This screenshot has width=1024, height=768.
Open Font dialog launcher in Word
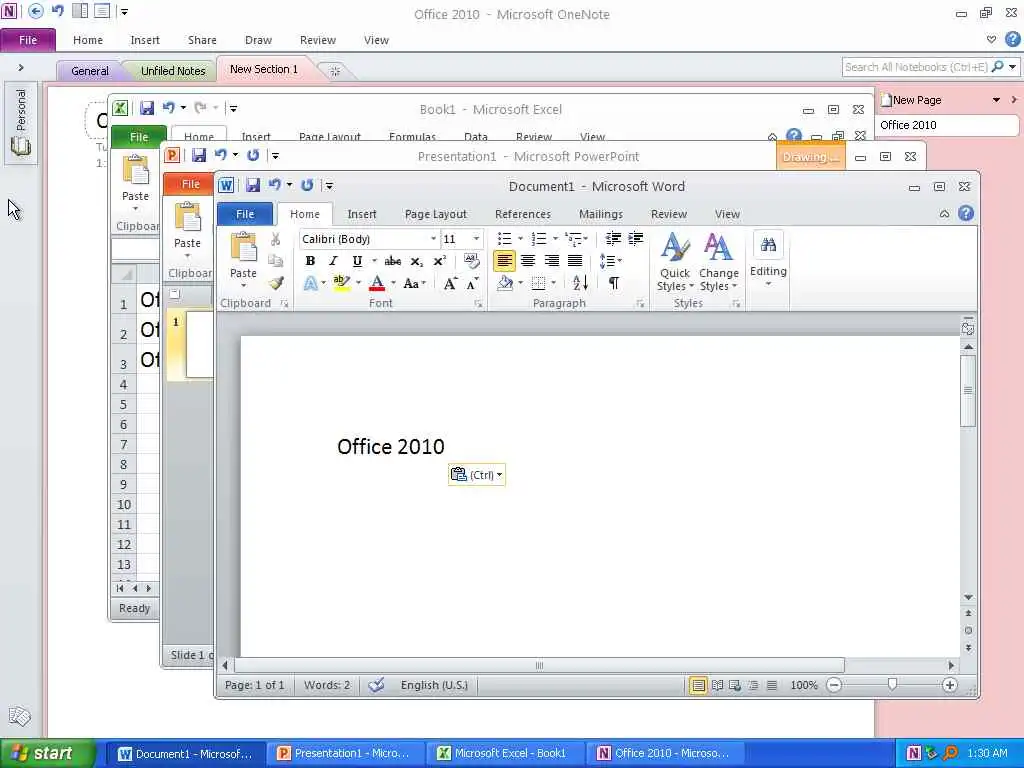tap(478, 304)
